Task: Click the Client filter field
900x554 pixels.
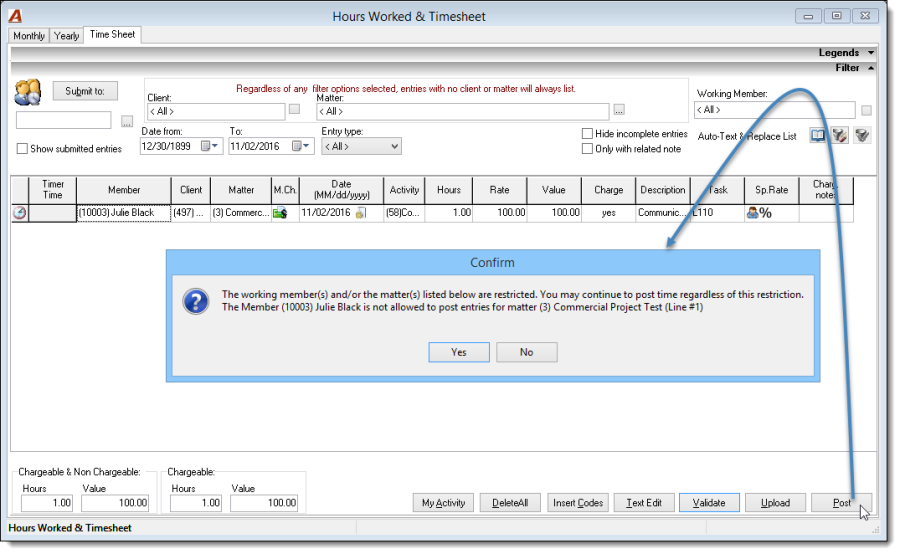Action: click(216, 111)
